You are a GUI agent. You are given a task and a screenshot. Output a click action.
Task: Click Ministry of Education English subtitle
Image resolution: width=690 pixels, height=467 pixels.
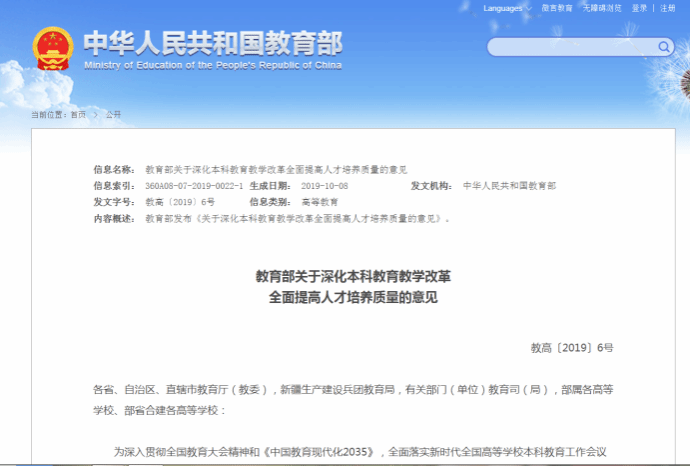213,65
